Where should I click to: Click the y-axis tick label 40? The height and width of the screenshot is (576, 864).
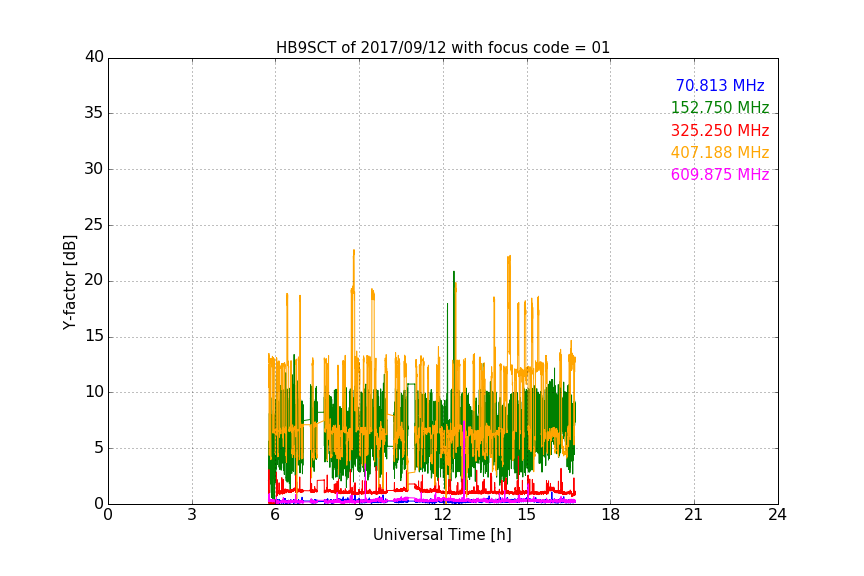94,57
